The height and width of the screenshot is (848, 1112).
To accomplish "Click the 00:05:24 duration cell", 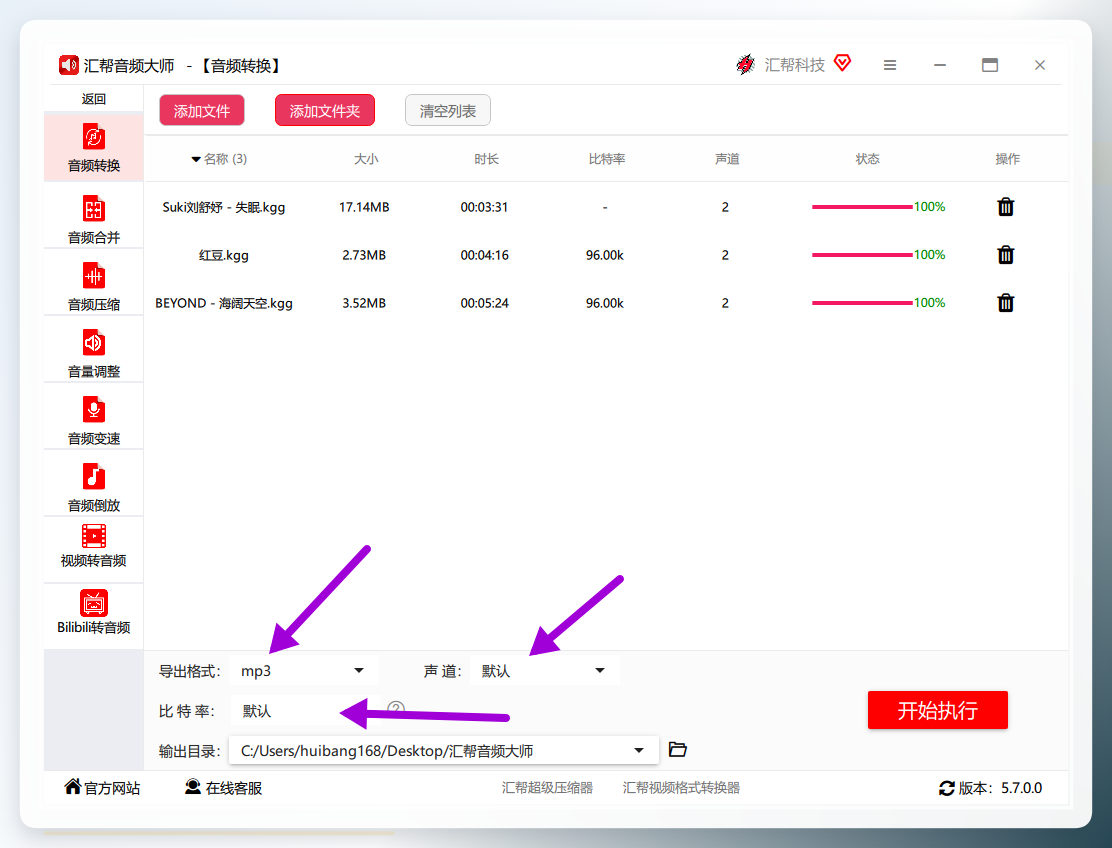I will click(x=484, y=303).
